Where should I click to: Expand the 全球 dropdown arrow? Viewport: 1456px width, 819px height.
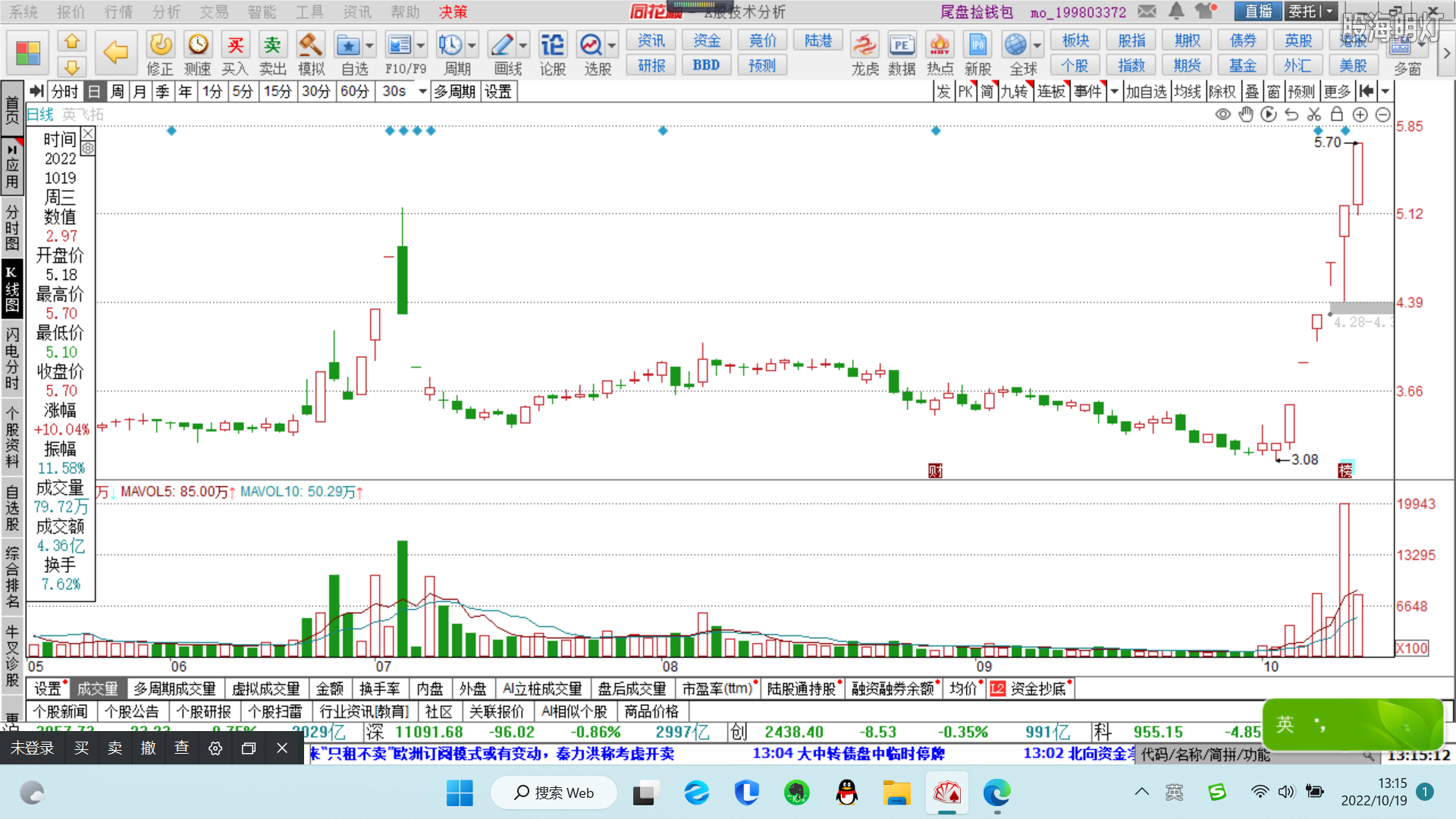click(1037, 45)
